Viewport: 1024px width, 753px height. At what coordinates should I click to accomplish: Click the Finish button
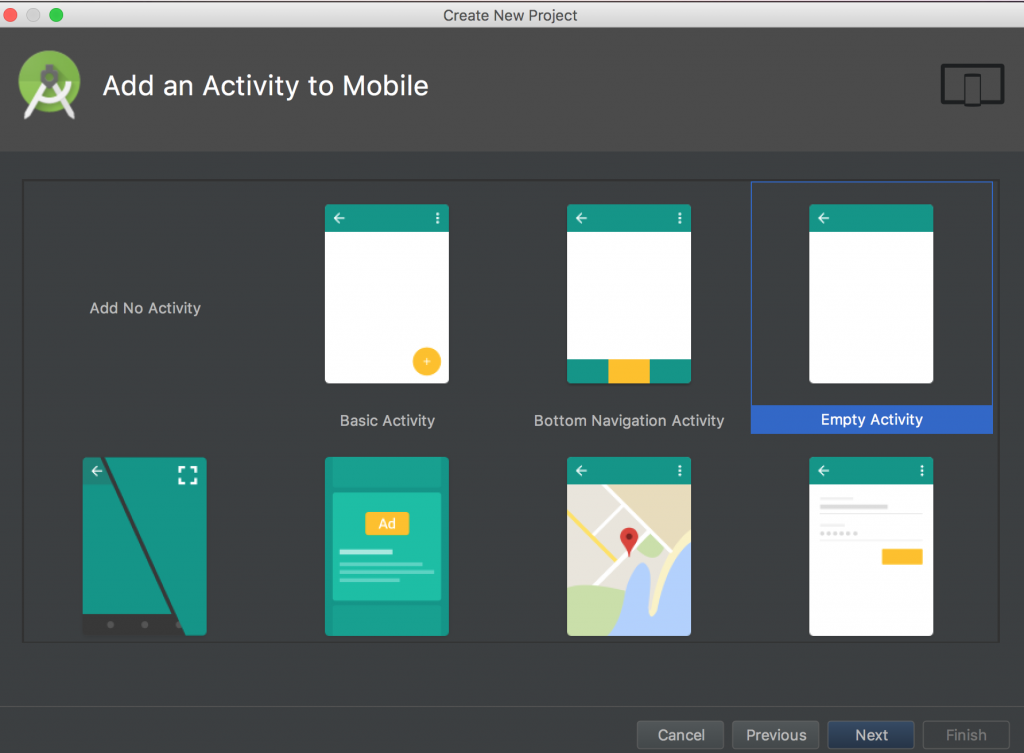click(967, 735)
